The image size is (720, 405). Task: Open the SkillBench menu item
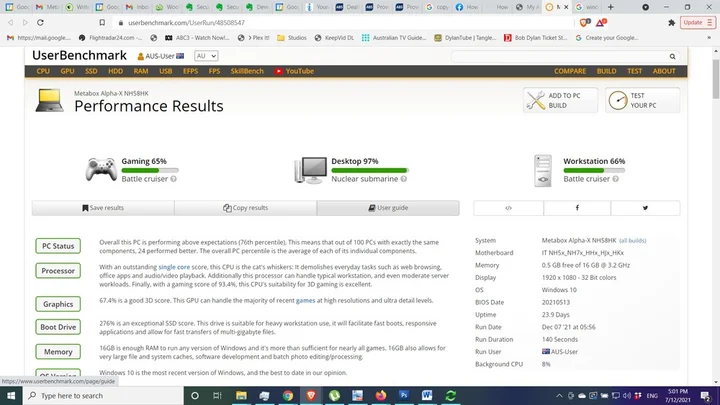click(x=247, y=71)
